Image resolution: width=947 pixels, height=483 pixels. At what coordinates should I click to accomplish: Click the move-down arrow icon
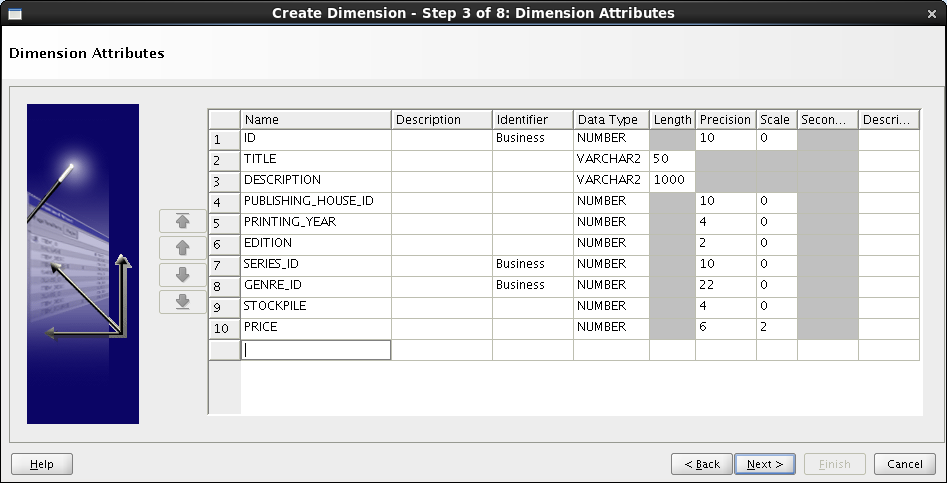click(182, 275)
